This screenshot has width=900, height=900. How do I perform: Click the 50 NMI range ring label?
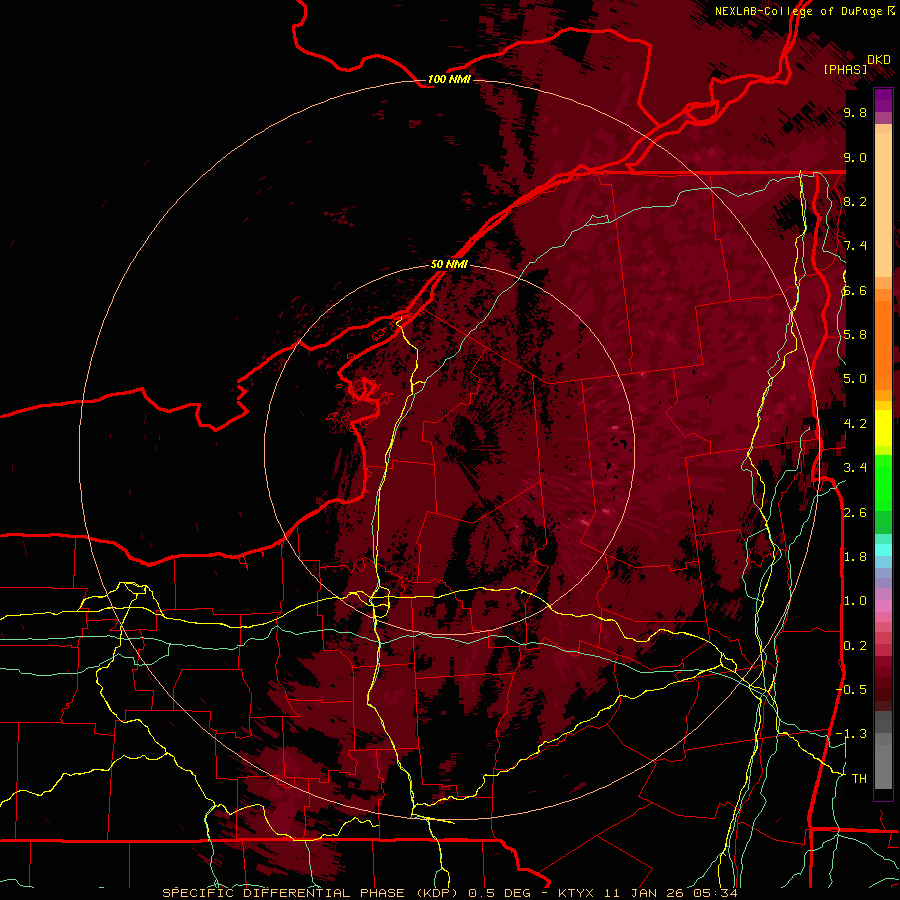449,264
